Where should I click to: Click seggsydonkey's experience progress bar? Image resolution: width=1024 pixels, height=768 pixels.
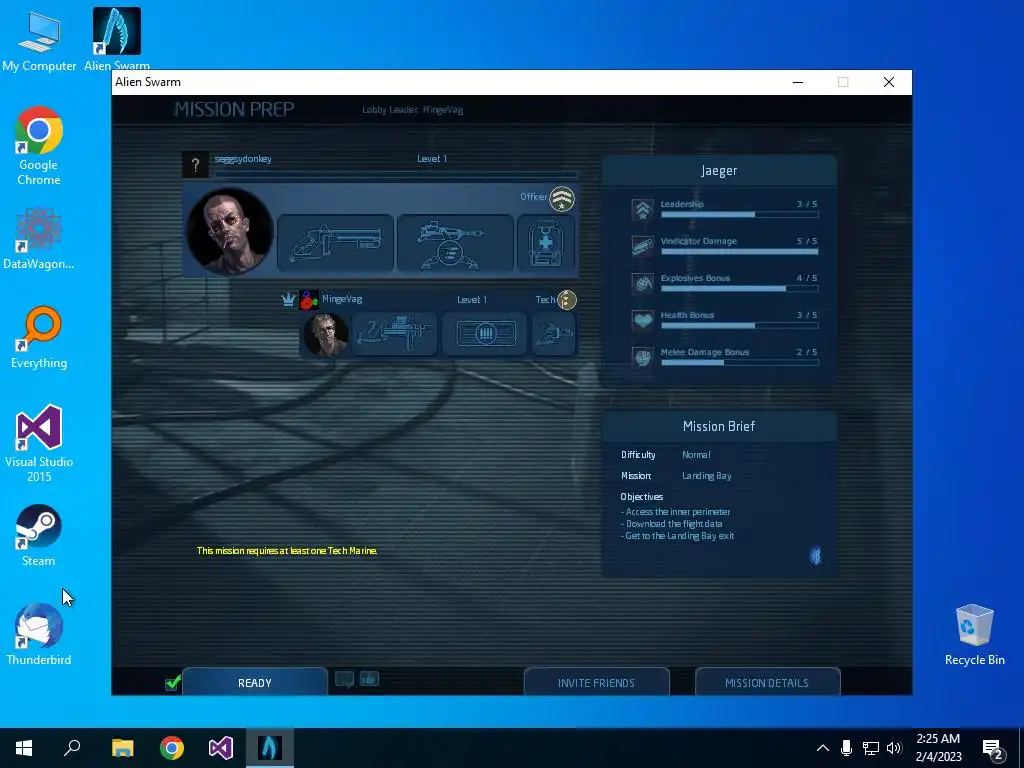396,174
